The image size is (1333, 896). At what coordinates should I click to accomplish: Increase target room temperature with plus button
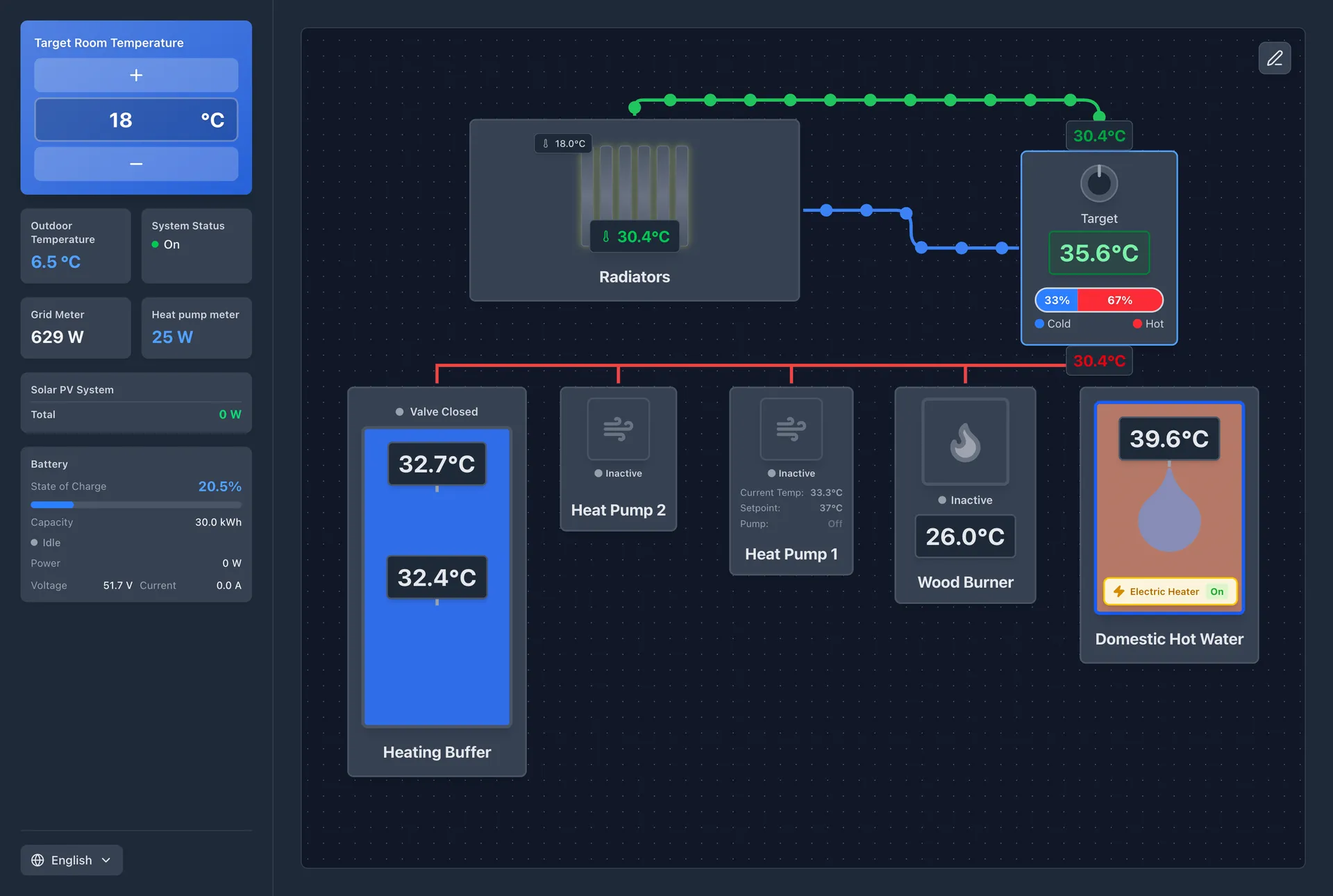[136, 75]
